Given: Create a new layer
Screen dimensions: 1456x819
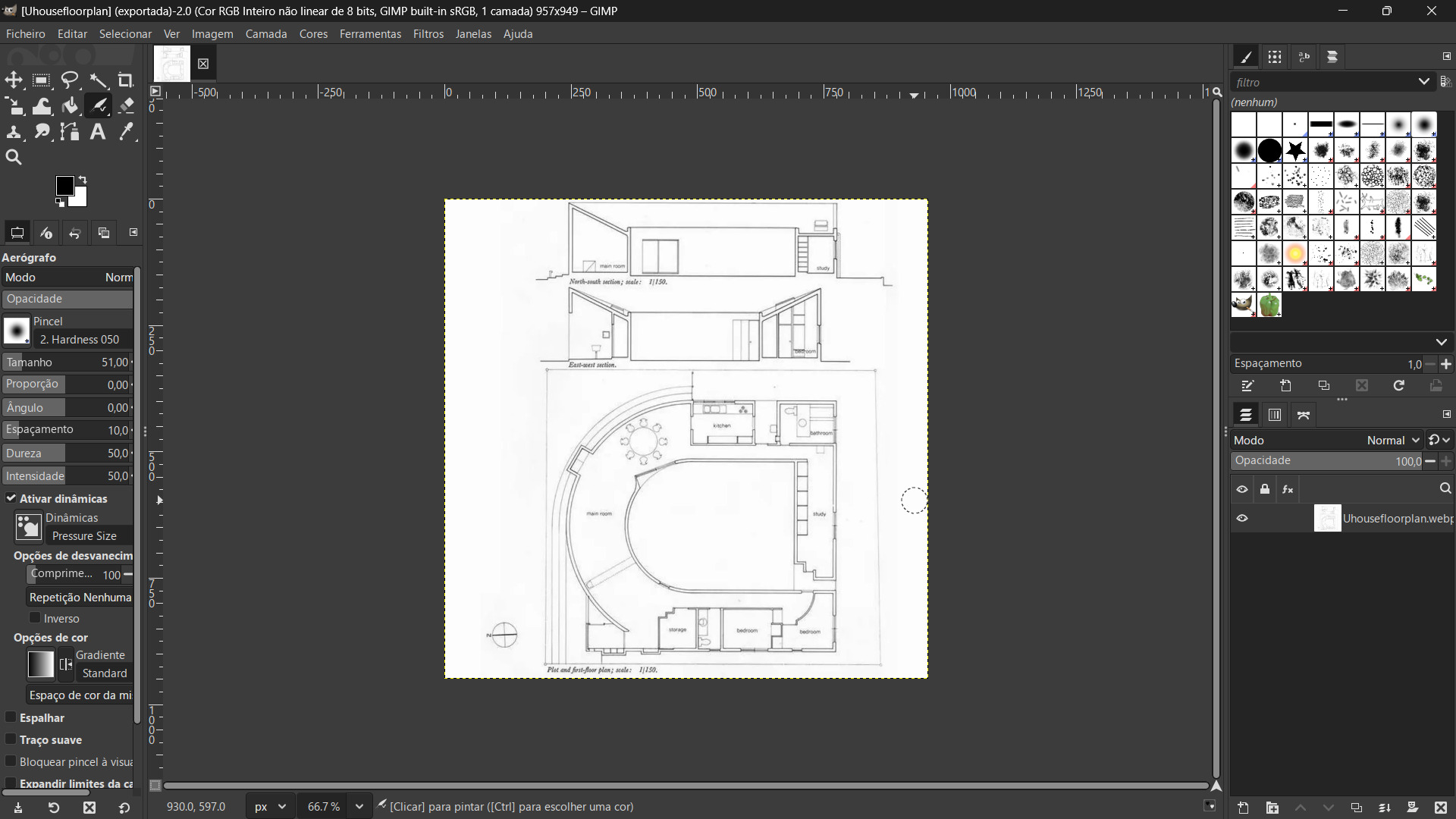Looking at the screenshot, I should coord(1243,808).
